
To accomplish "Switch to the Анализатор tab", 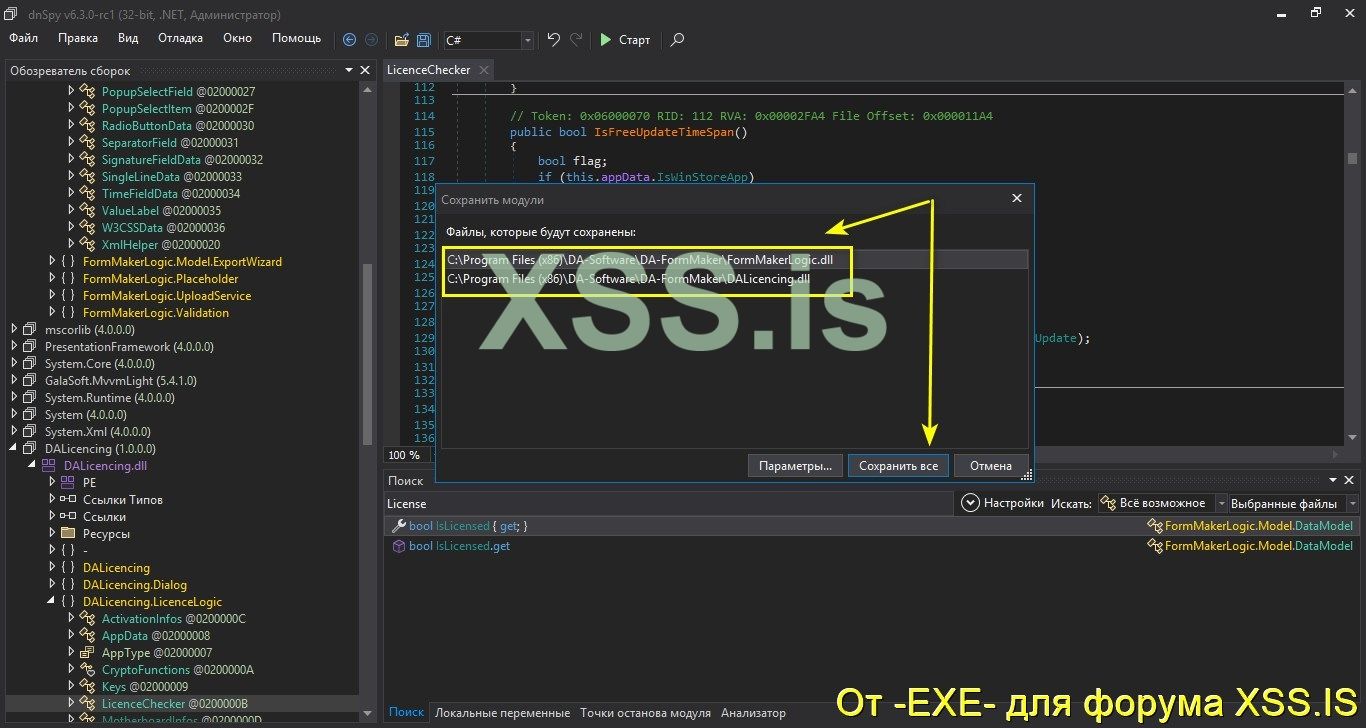I will pos(752,712).
